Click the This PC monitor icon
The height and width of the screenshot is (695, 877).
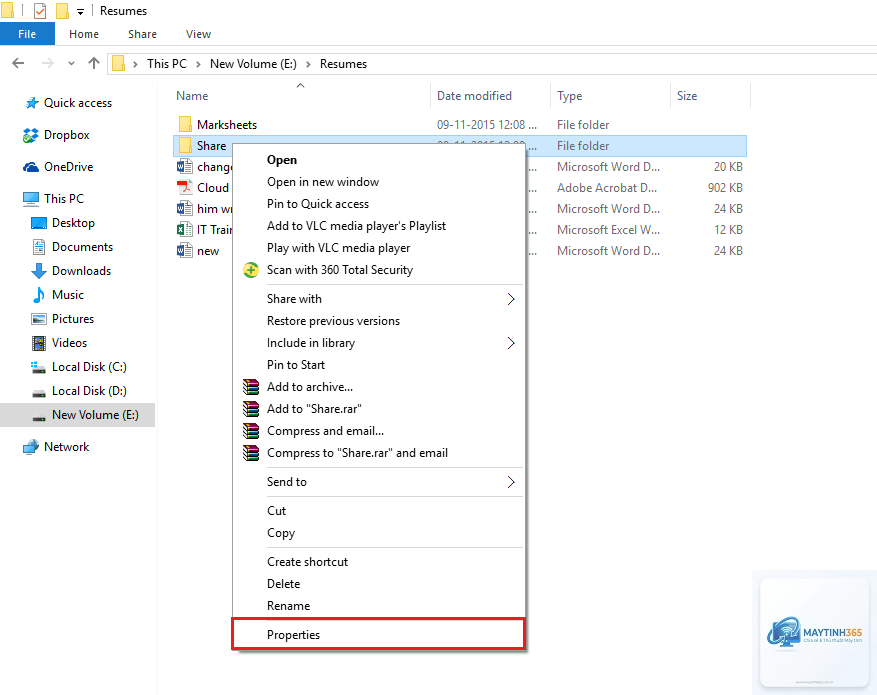tap(31, 199)
